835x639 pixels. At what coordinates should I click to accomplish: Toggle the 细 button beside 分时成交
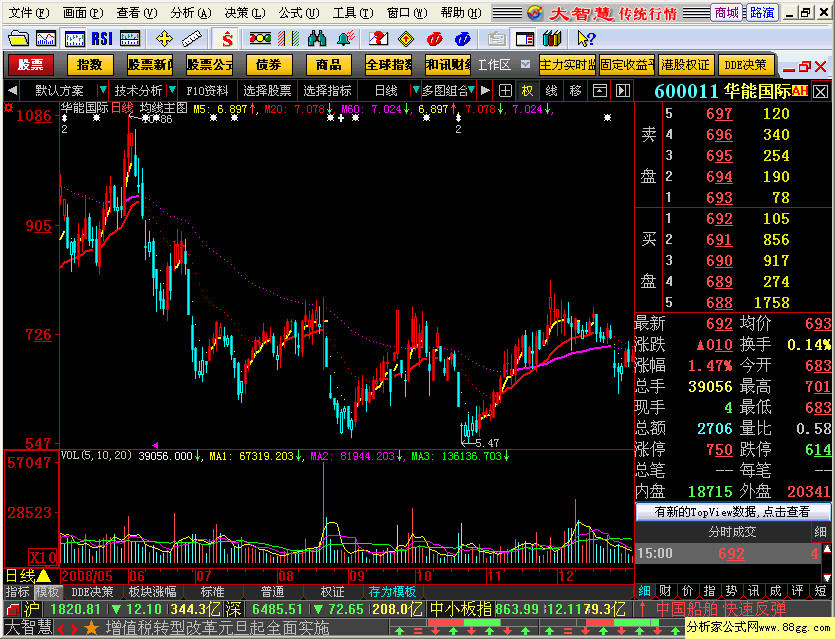(x=820, y=531)
